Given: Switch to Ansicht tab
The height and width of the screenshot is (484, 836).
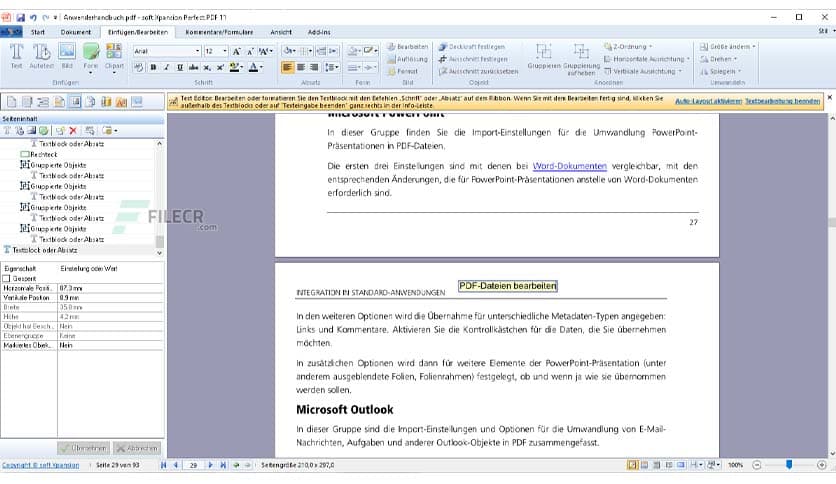Looking at the screenshot, I should pyautogui.click(x=281, y=32).
